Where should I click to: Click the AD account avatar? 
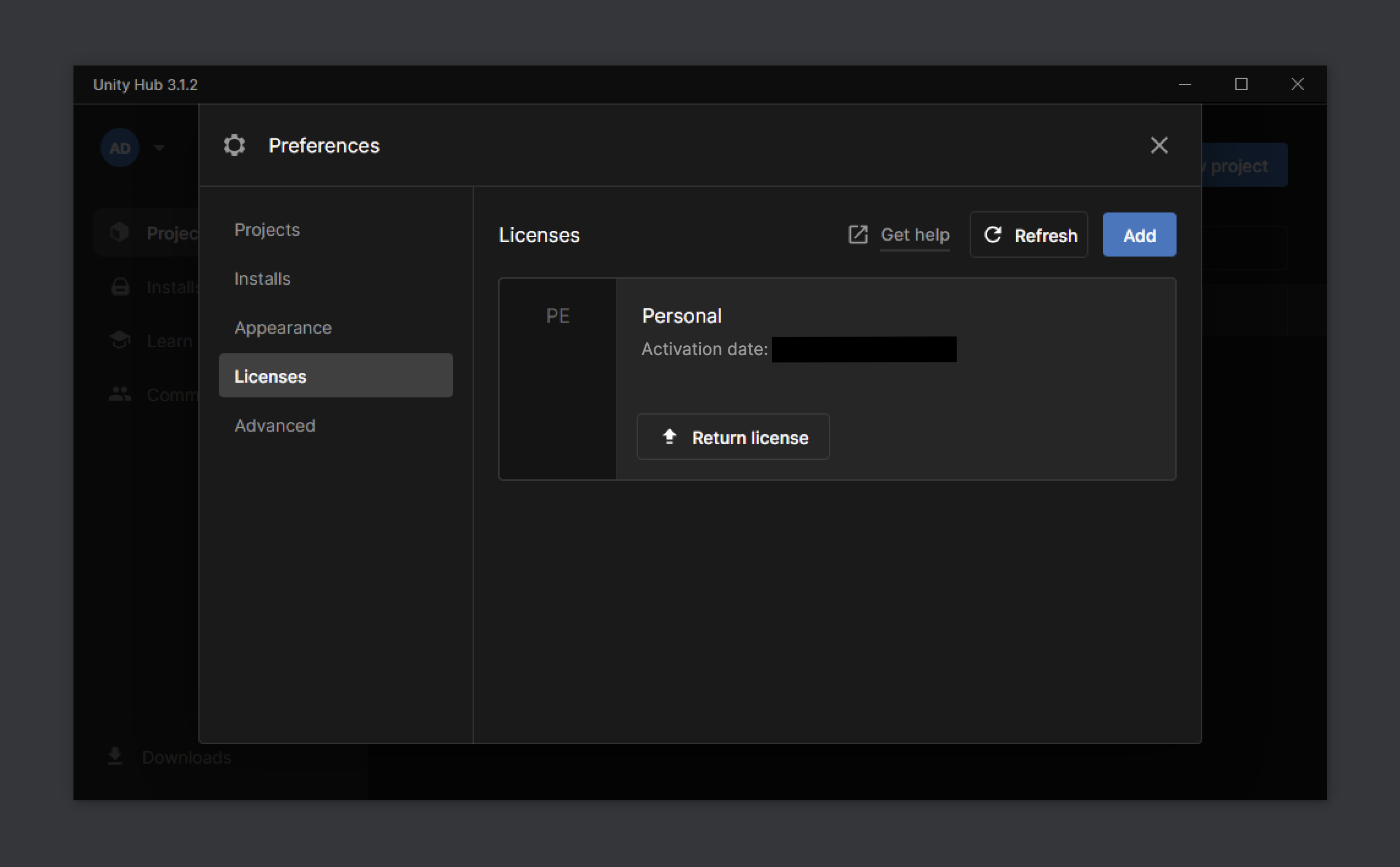[x=120, y=148]
